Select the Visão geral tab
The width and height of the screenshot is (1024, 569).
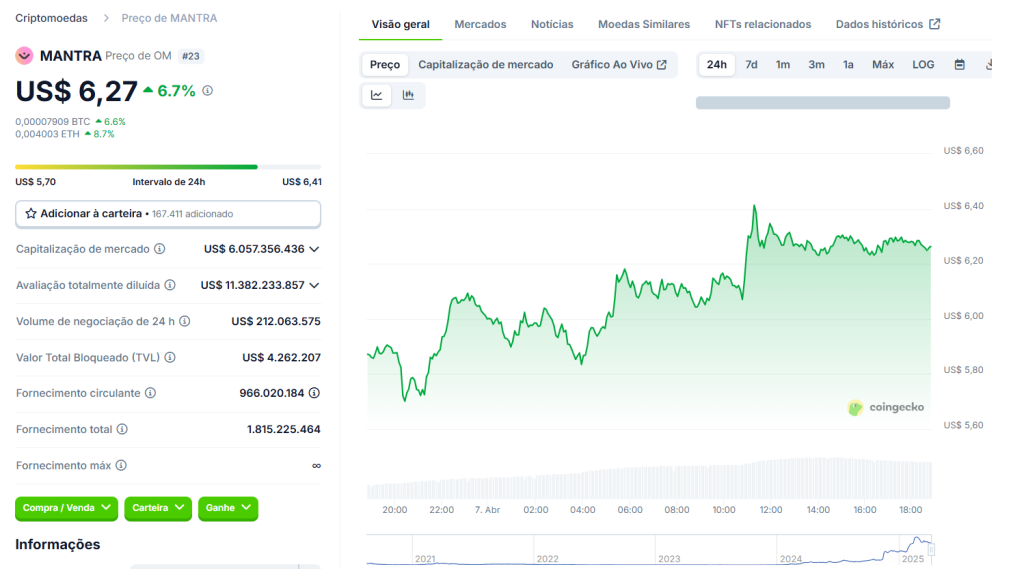(x=400, y=24)
